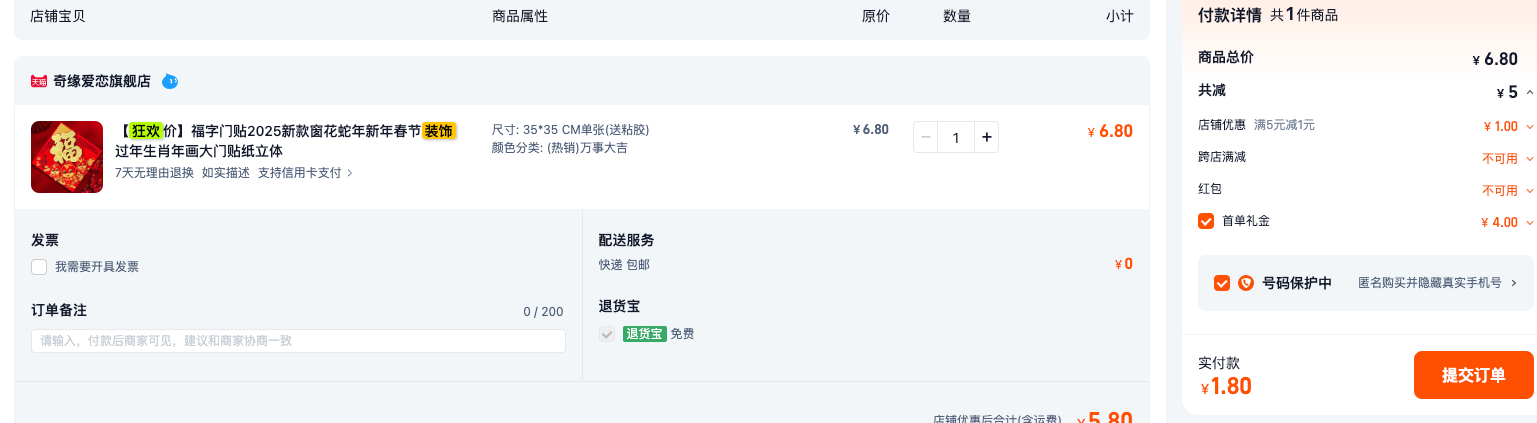The image size is (1537, 423).
Task: Tick the 我需要开具发票 checkbox
Action: pyautogui.click(x=39, y=267)
